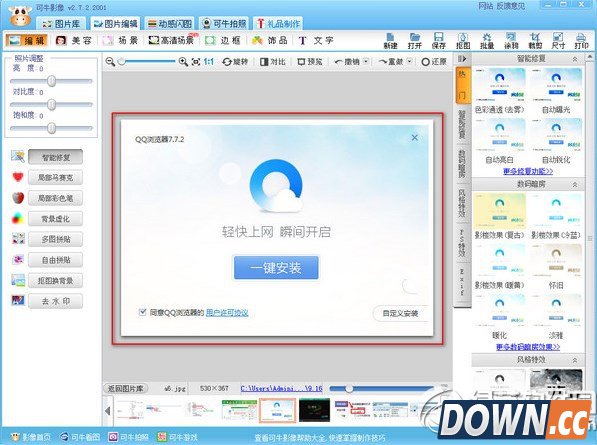The width and height of the screenshot is (597, 445).
Task: Click the icon beside 智能修复
Action: [18, 156]
